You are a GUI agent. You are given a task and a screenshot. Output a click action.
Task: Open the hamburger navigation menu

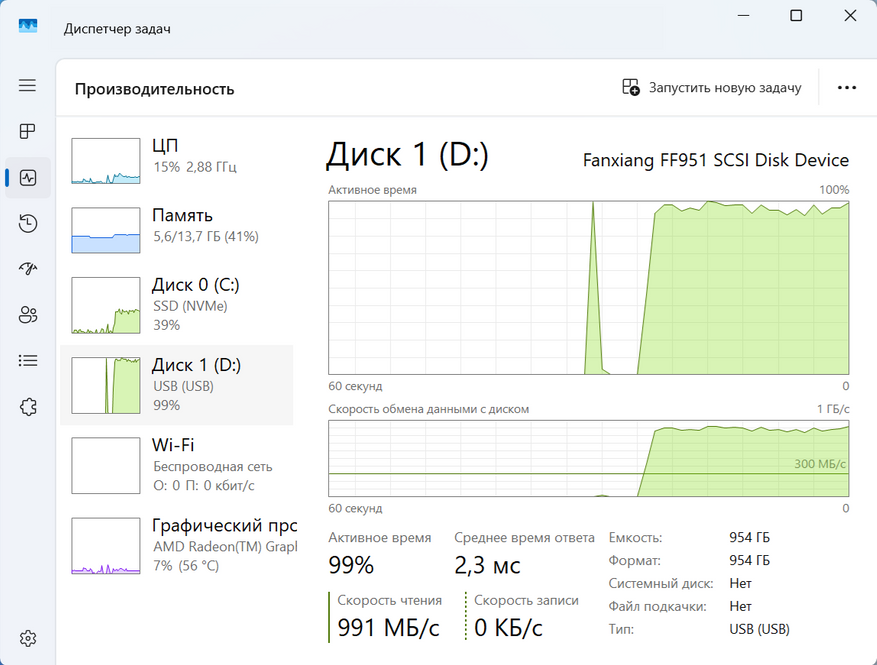click(27, 85)
